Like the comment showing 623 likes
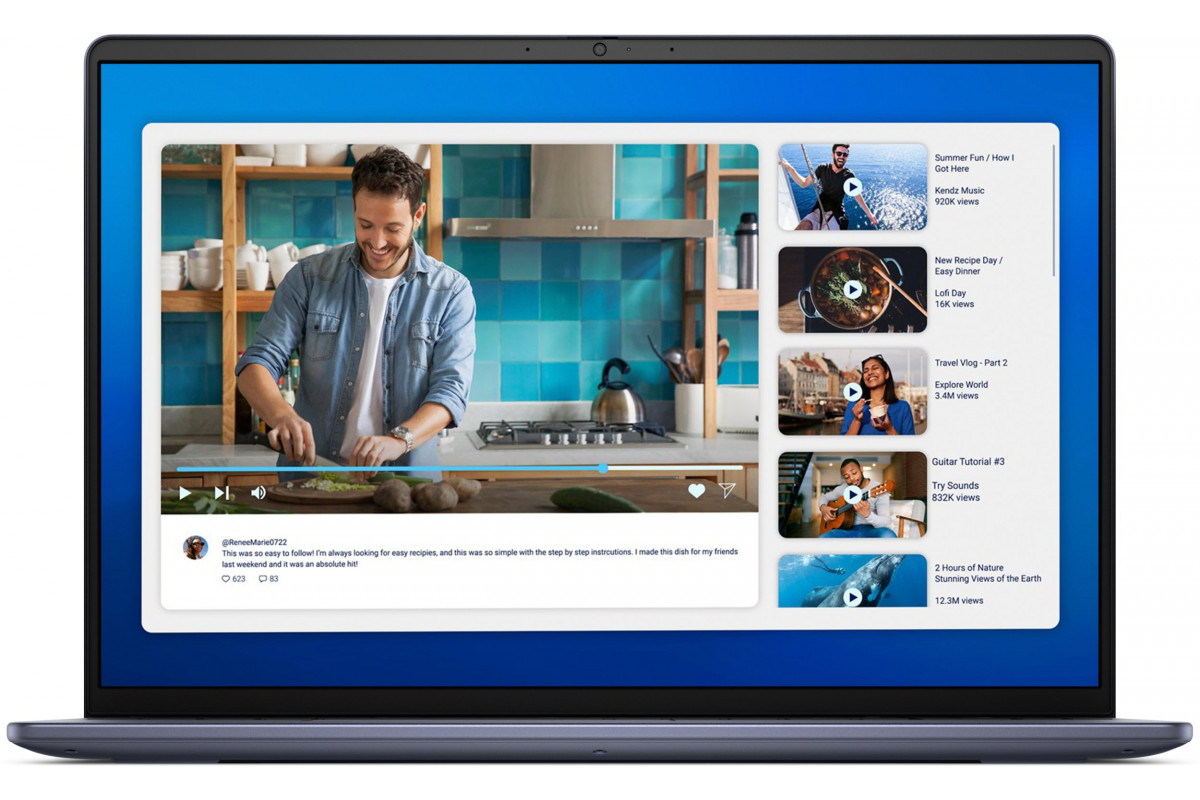Screen dimensions: 1200x800 [x=226, y=579]
